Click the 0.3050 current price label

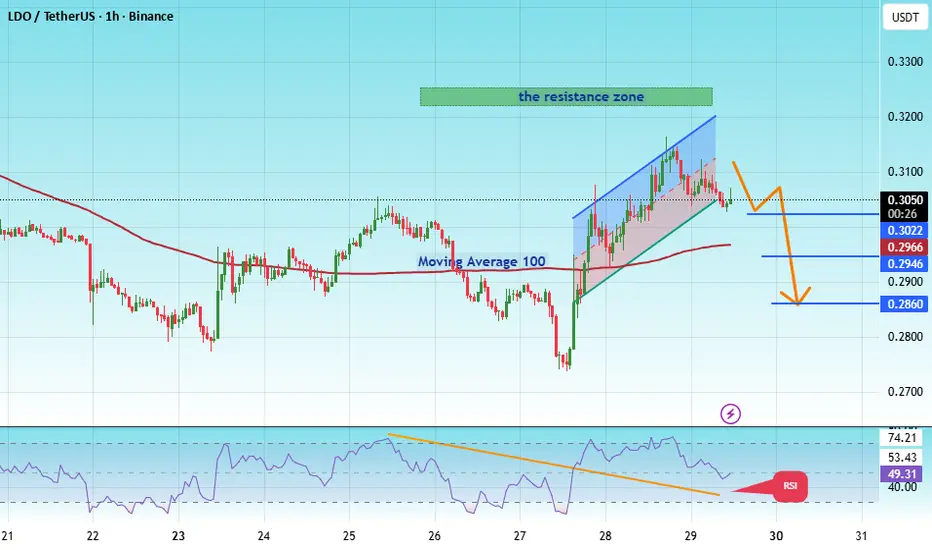point(903,200)
